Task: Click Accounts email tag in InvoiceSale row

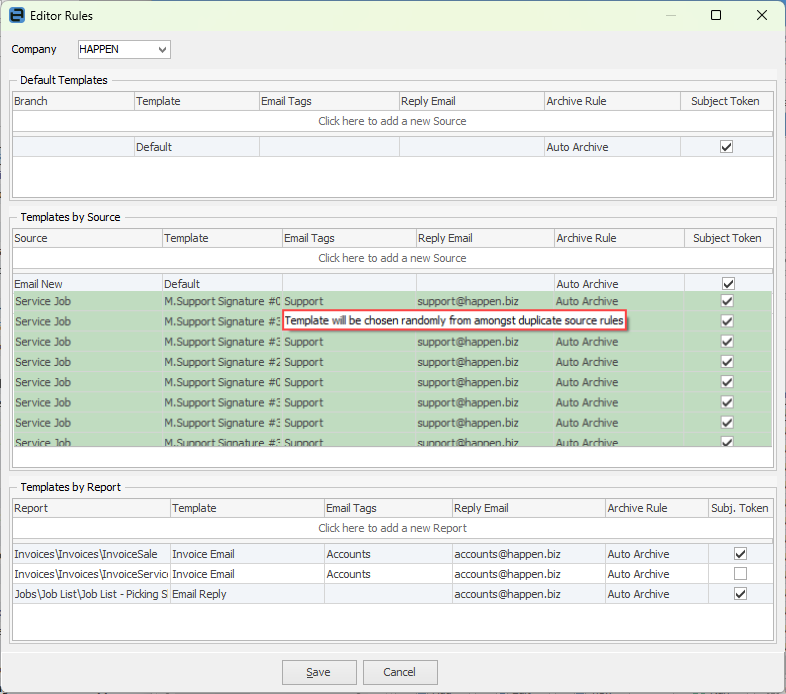Action: 388,554
